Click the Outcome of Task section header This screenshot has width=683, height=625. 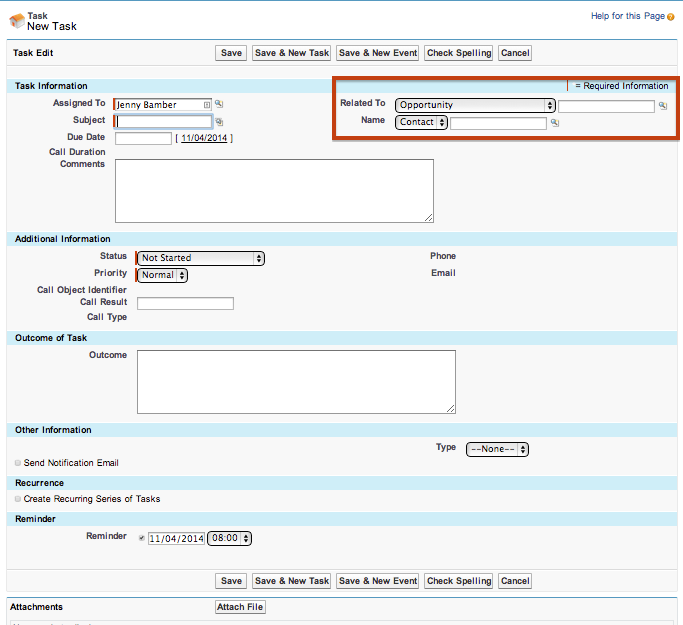51,338
